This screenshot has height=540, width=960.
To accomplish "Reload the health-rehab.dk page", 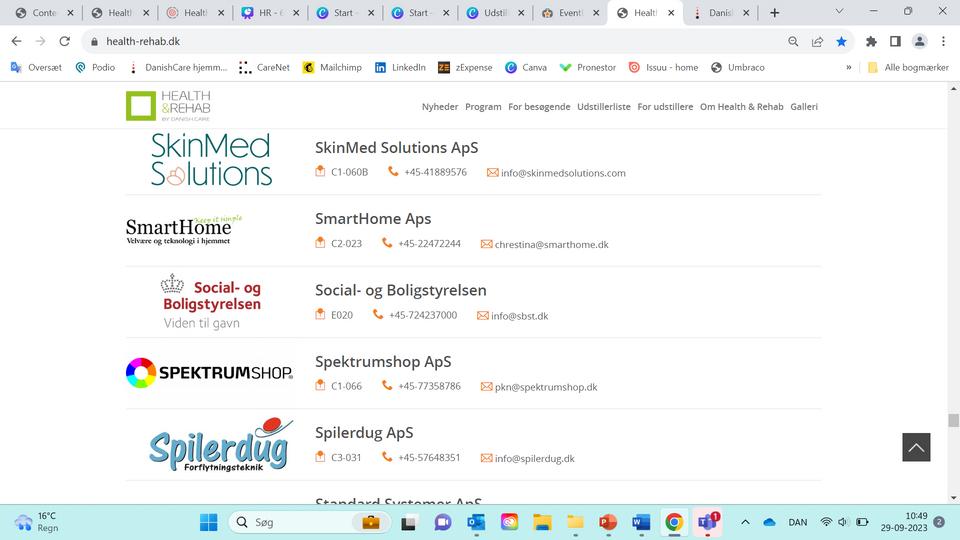I will pyautogui.click(x=64, y=41).
